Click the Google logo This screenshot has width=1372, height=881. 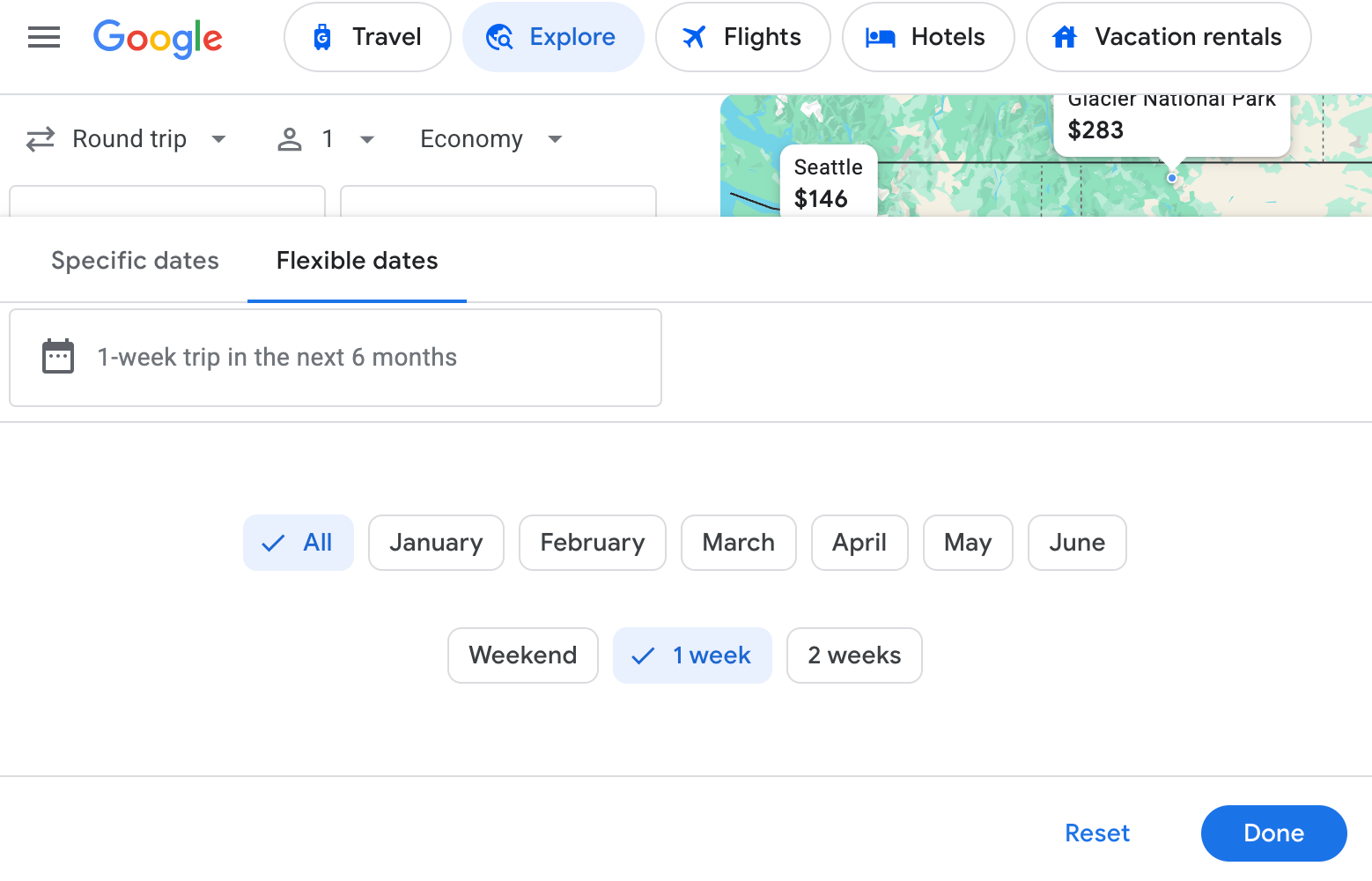tap(158, 39)
